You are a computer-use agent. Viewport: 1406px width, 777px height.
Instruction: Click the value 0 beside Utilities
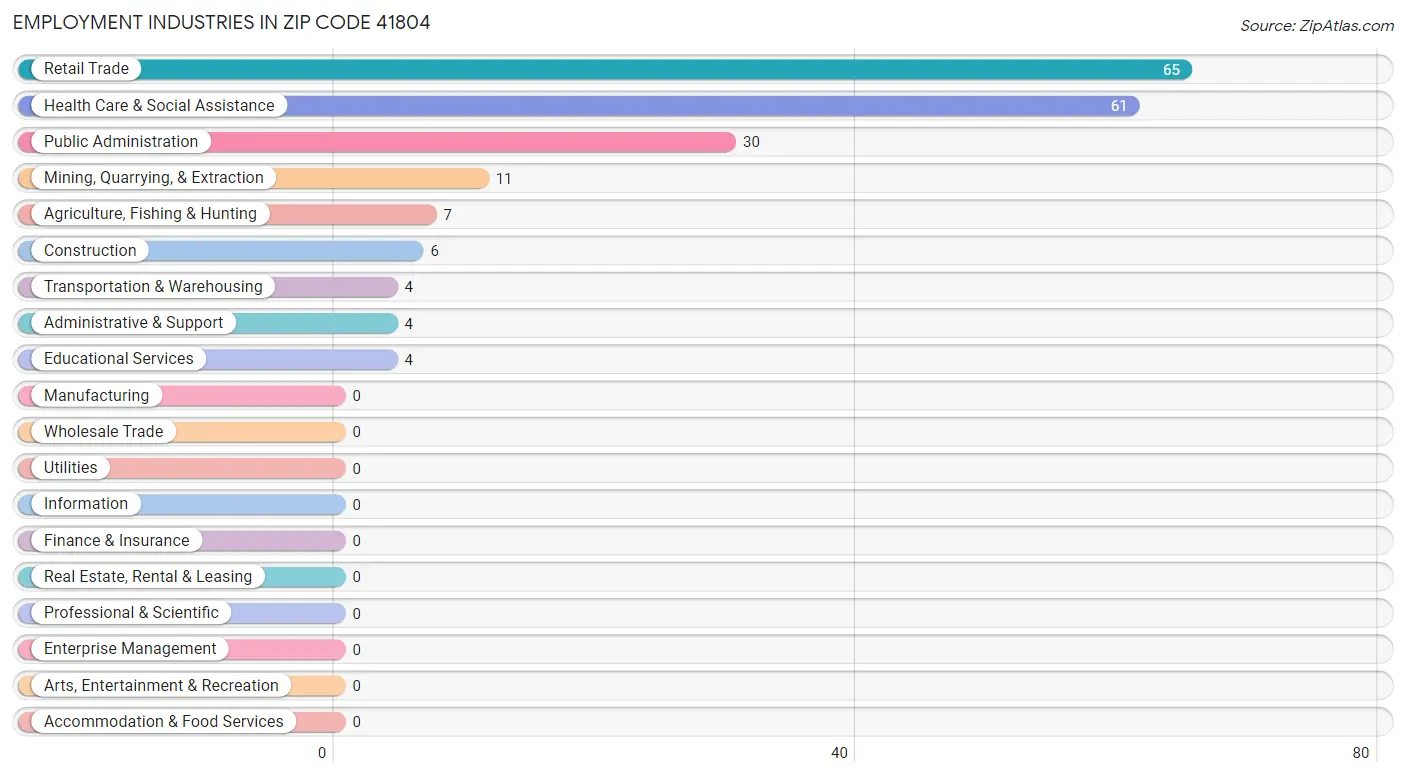point(357,468)
